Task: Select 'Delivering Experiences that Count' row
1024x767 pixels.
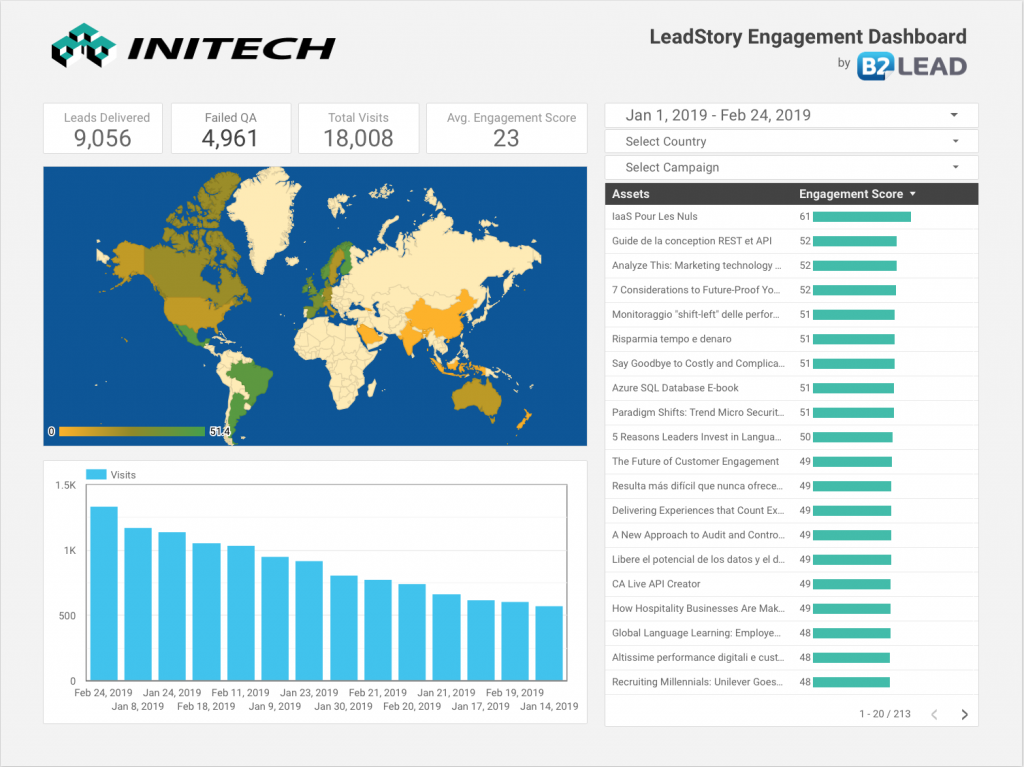Action: pyautogui.click(x=792, y=511)
